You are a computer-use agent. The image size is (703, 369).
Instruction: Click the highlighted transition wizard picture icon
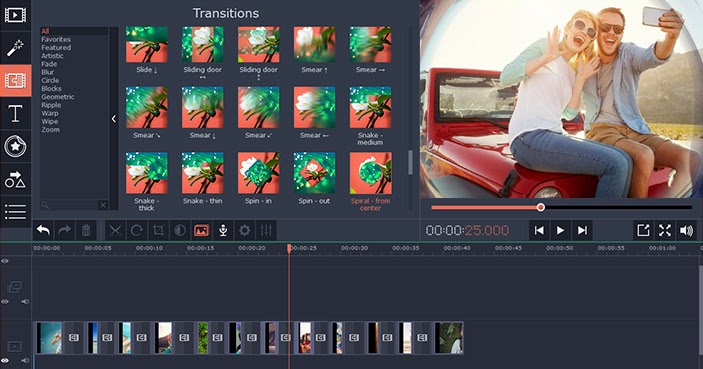point(201,230)
